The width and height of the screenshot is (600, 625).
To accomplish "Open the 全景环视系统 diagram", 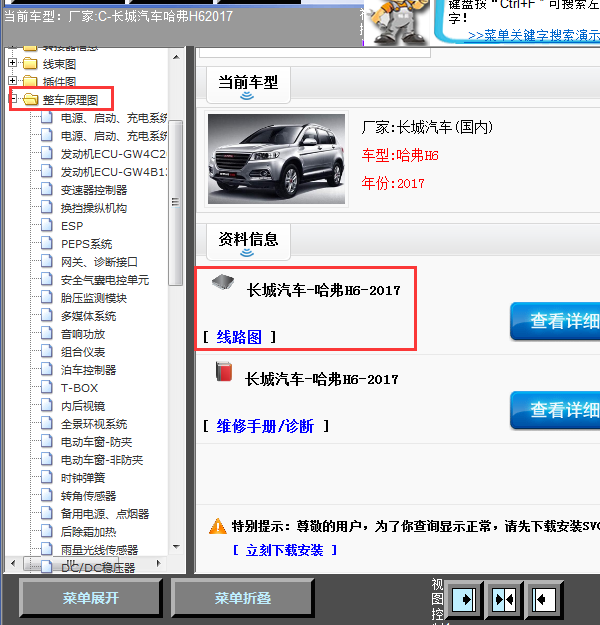I will pos(94,424).
